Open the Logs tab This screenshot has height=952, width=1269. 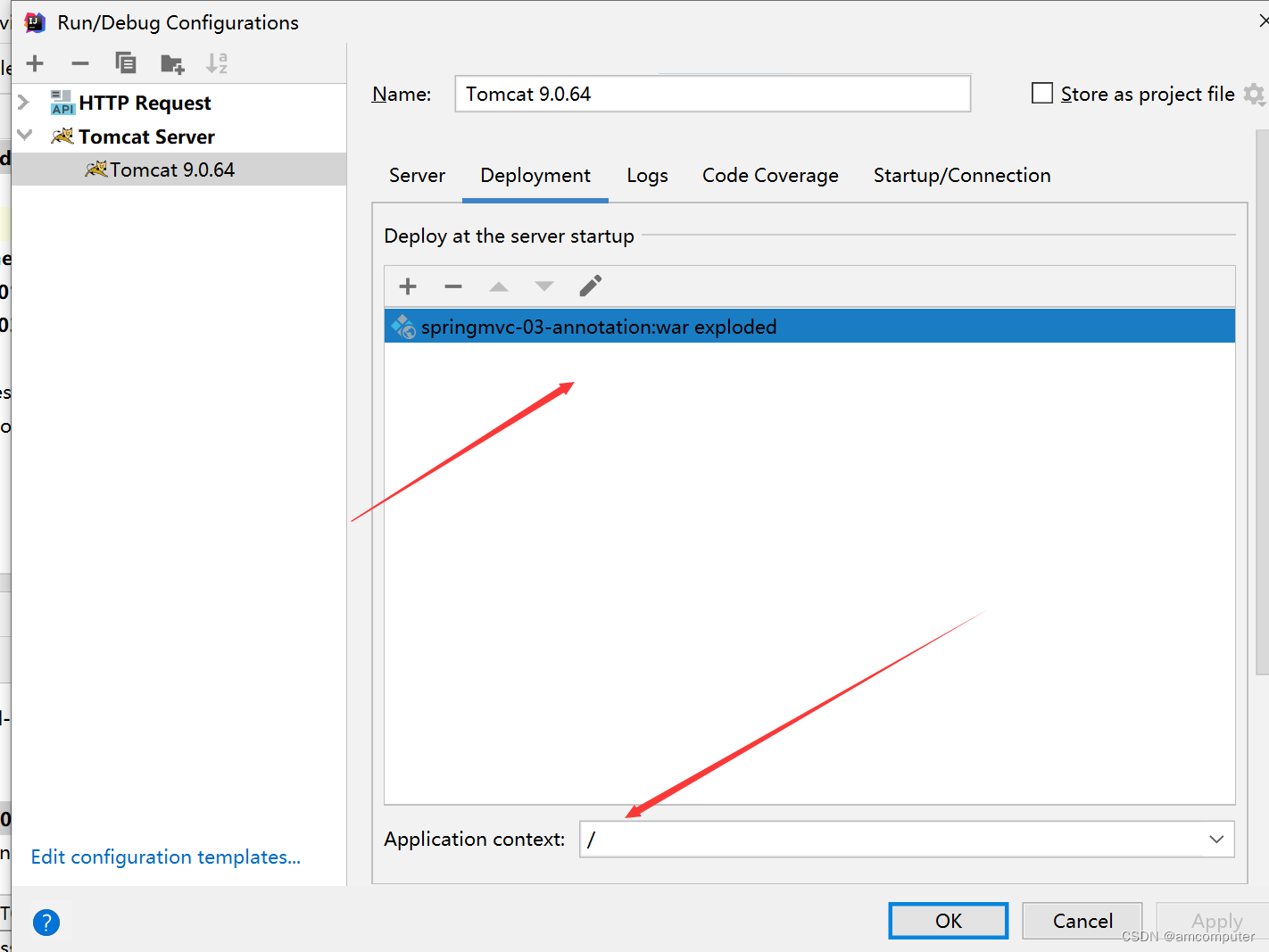tap(648, 176)
